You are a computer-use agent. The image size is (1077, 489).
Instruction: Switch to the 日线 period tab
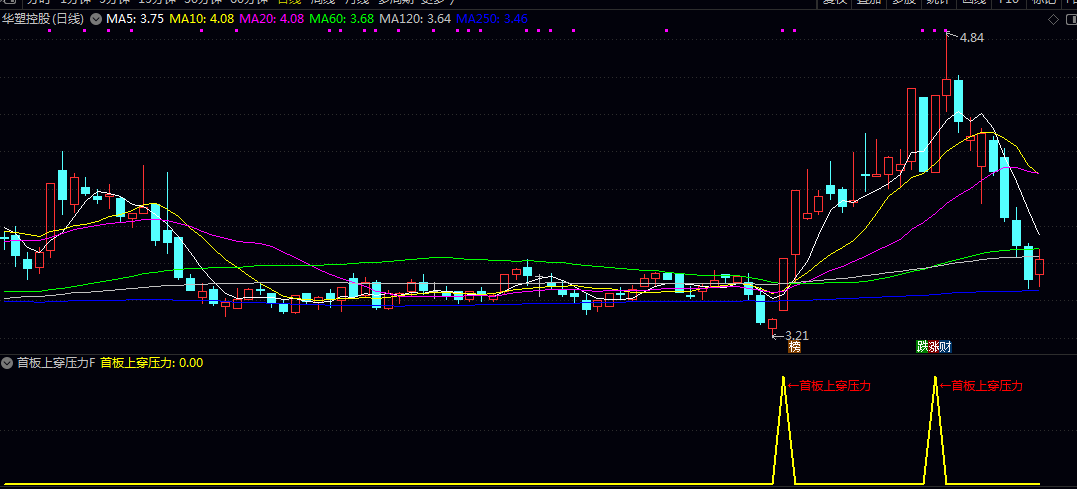click(289, 3)
